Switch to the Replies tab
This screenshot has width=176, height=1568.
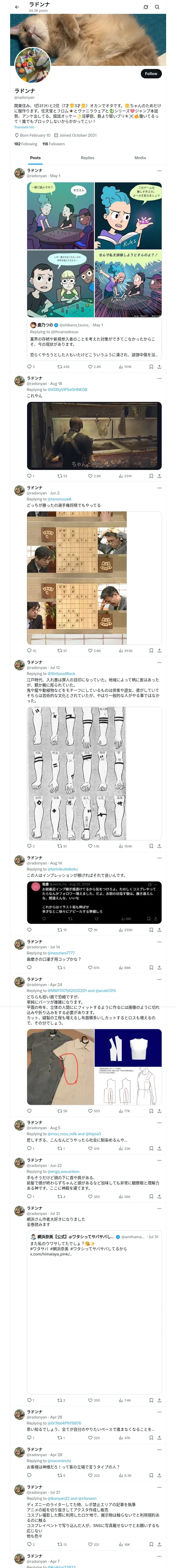tap(87, 158)
